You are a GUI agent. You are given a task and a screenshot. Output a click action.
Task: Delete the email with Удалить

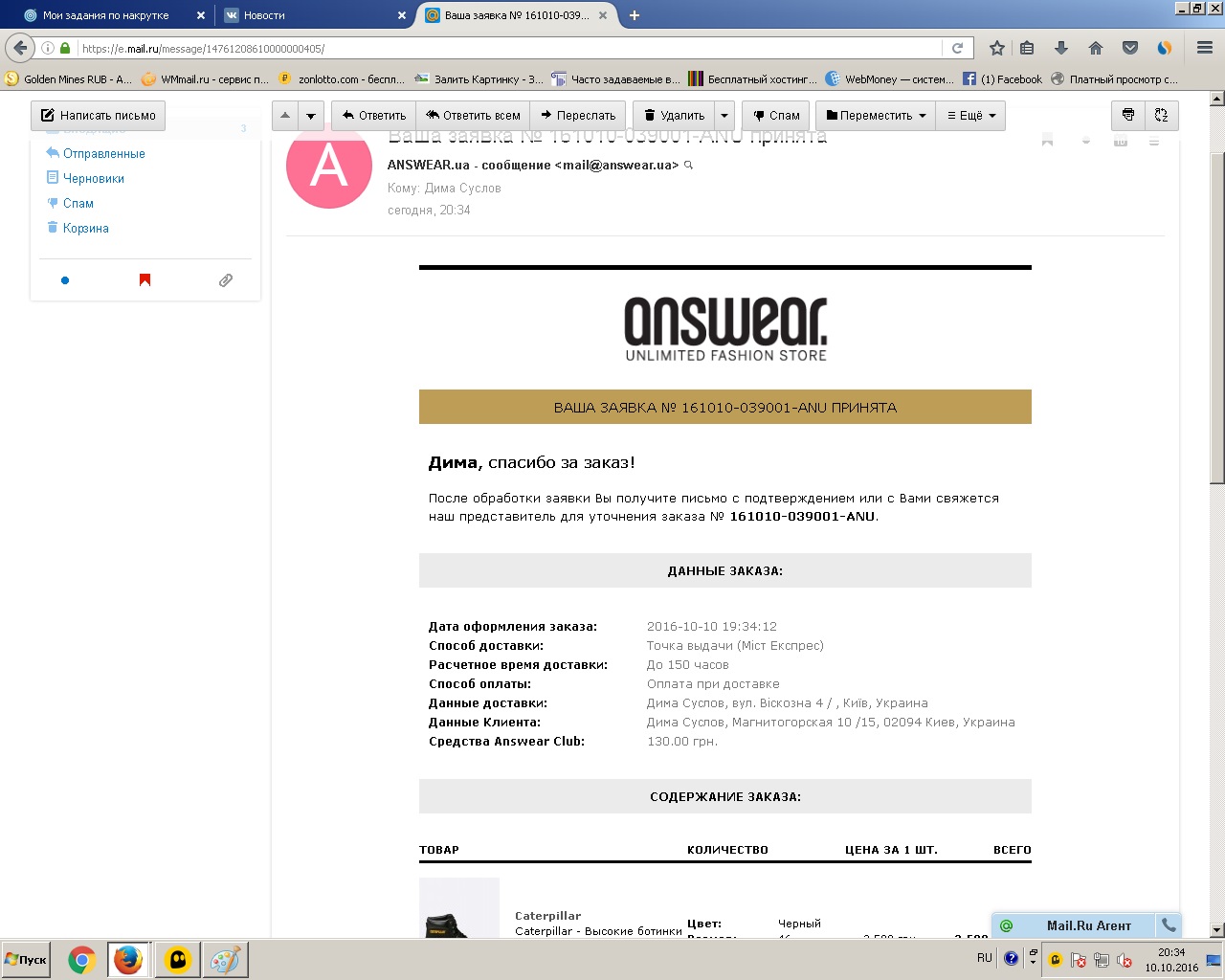tap(674, 115)
